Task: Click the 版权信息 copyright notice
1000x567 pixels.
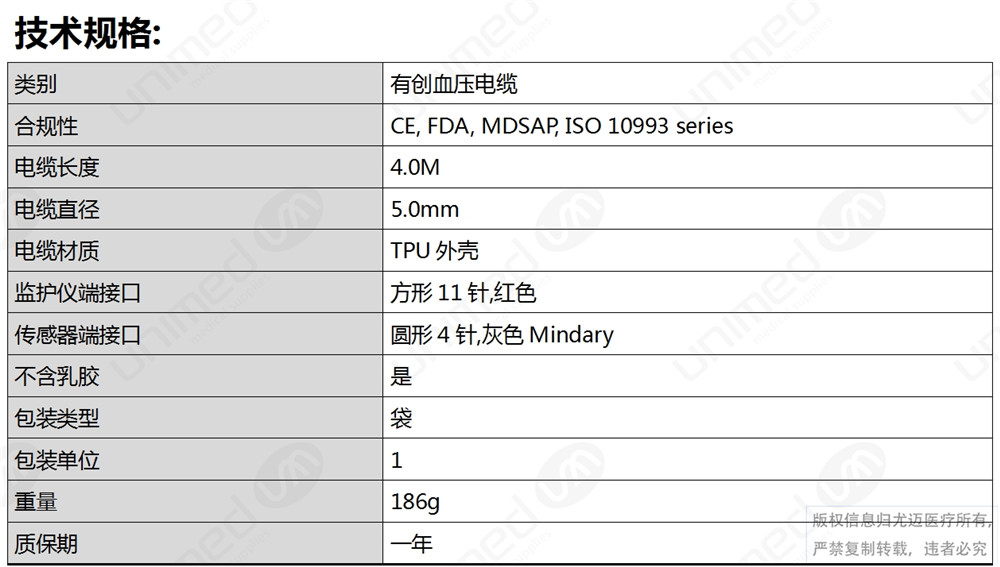Action: [901, 534]
